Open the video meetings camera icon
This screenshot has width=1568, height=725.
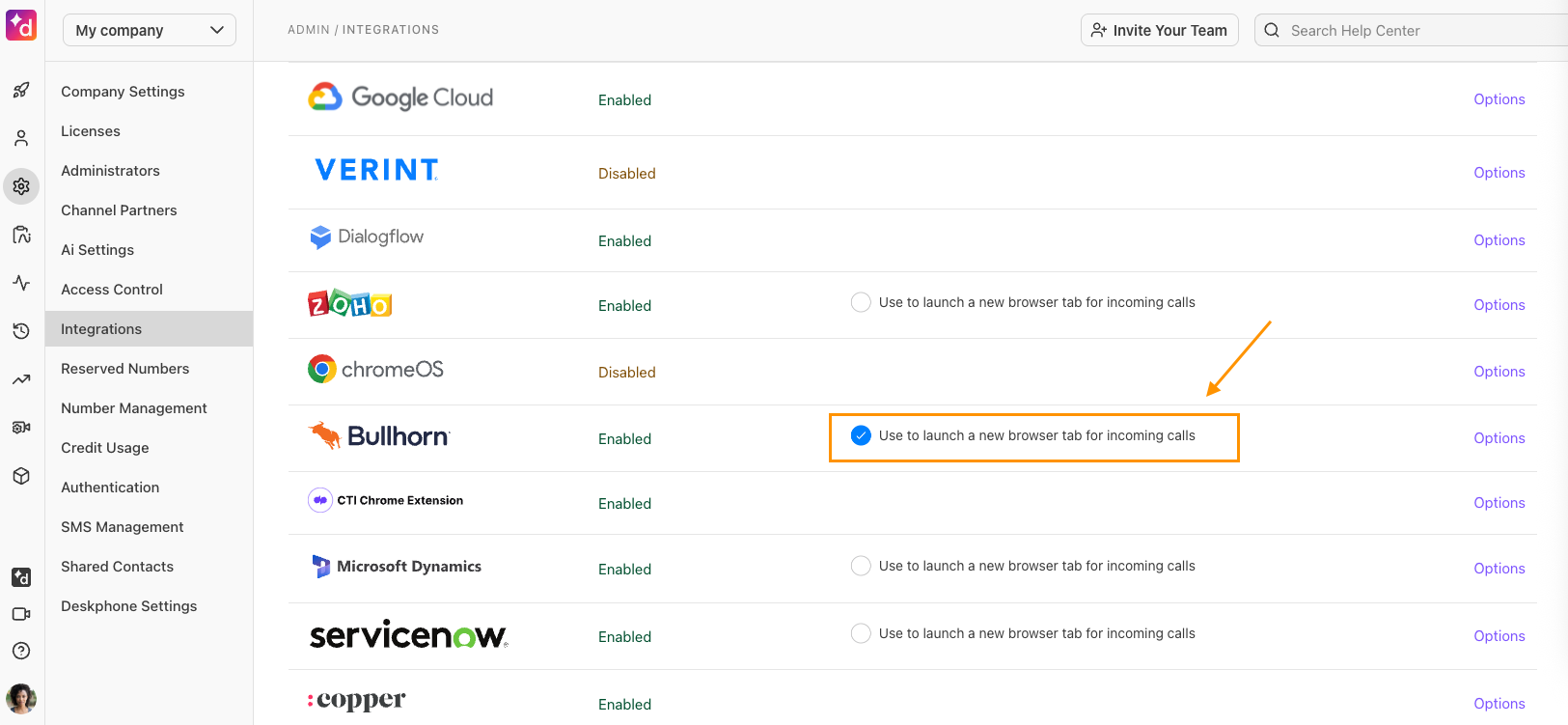point(21,614)
